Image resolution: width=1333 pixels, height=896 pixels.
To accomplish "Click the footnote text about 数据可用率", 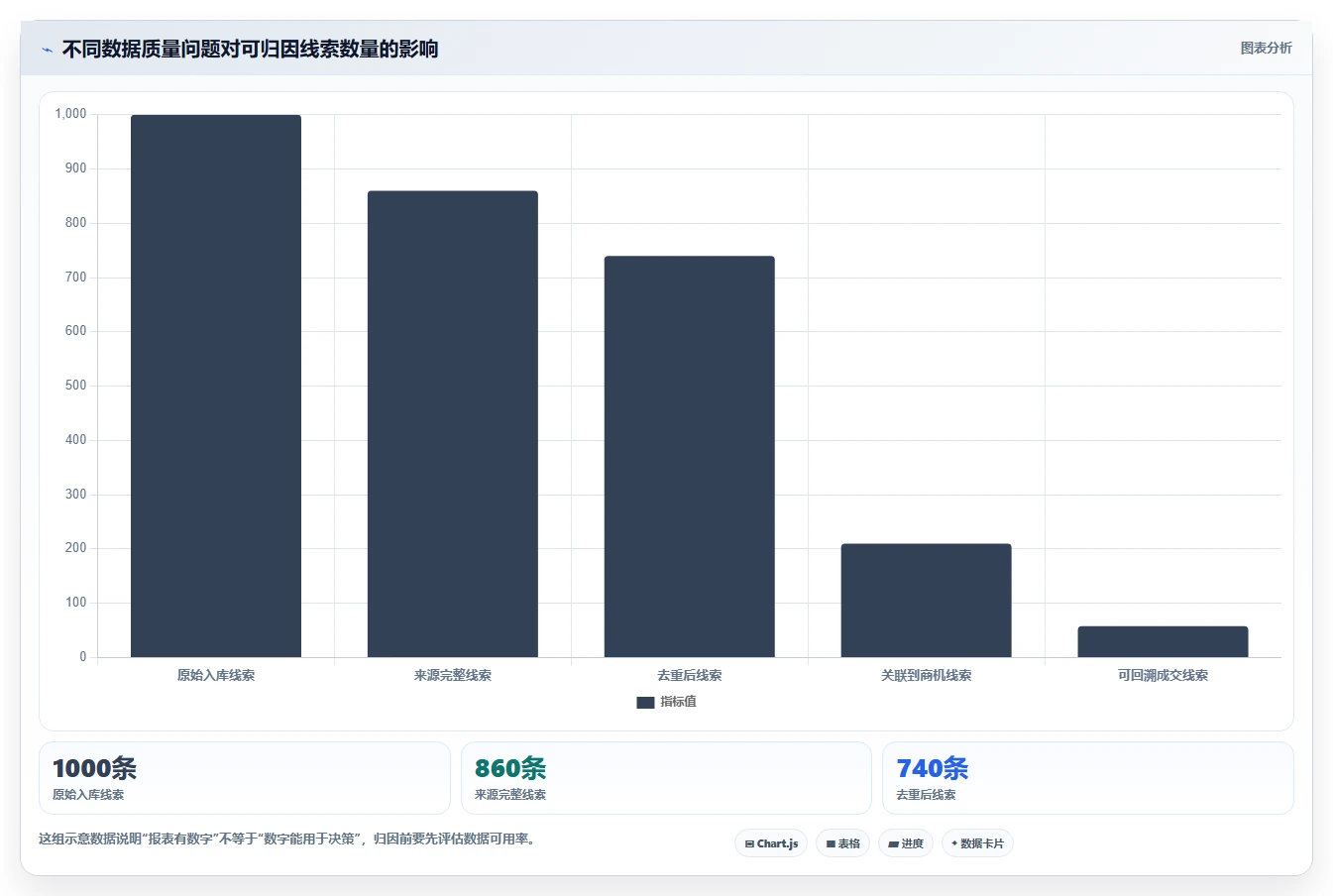I will point(289,839).
